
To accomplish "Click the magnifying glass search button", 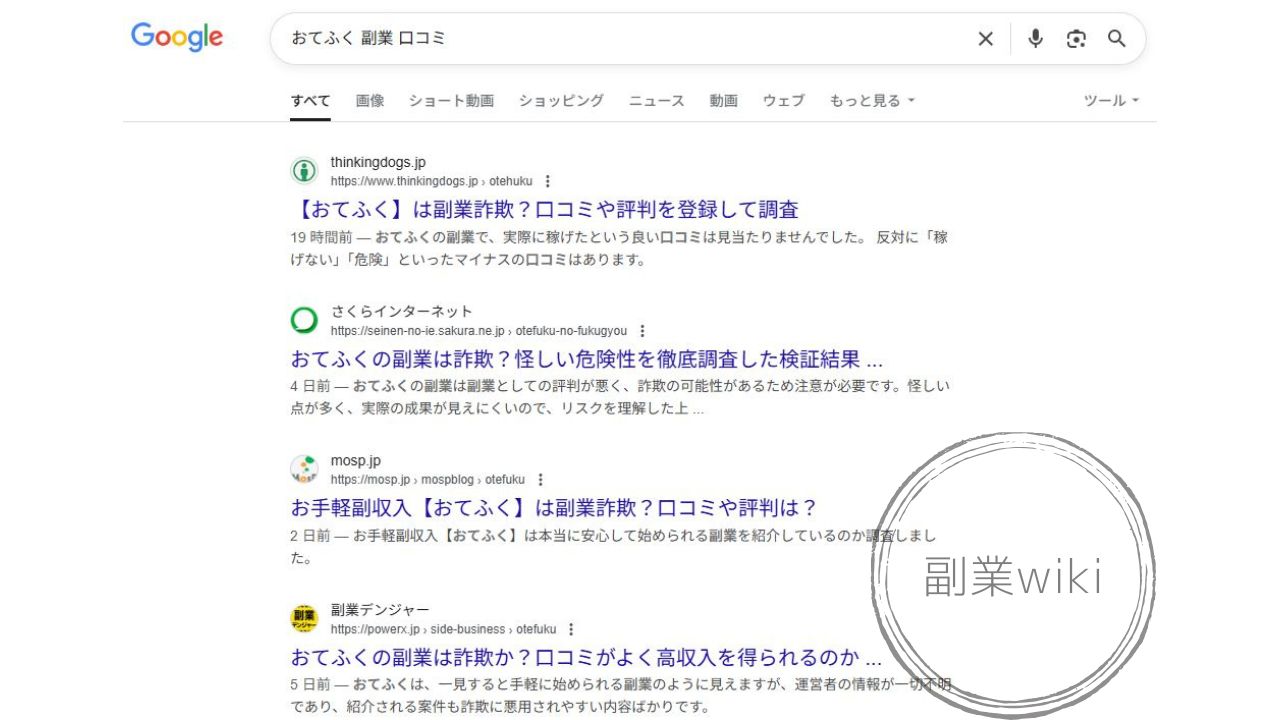I will pos(1117,39).
